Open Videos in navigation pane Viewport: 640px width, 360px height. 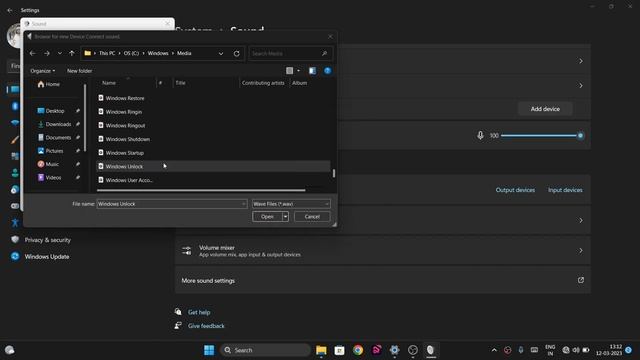[x=49, y=178]
